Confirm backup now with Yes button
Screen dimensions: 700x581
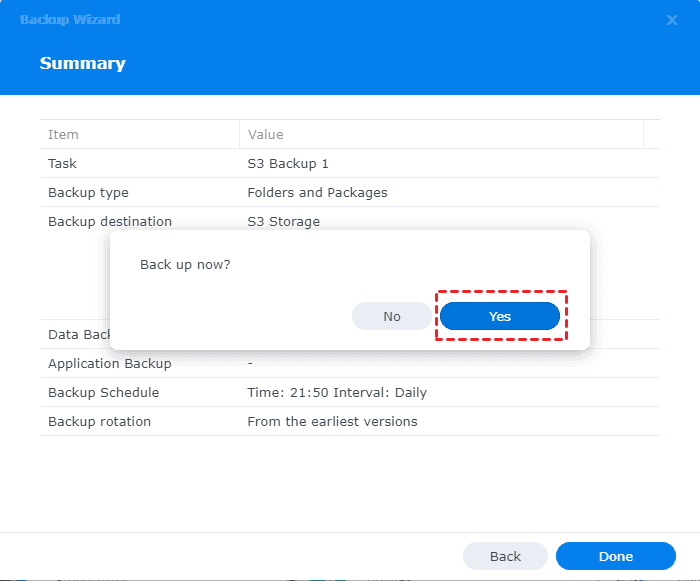[500, 316]
